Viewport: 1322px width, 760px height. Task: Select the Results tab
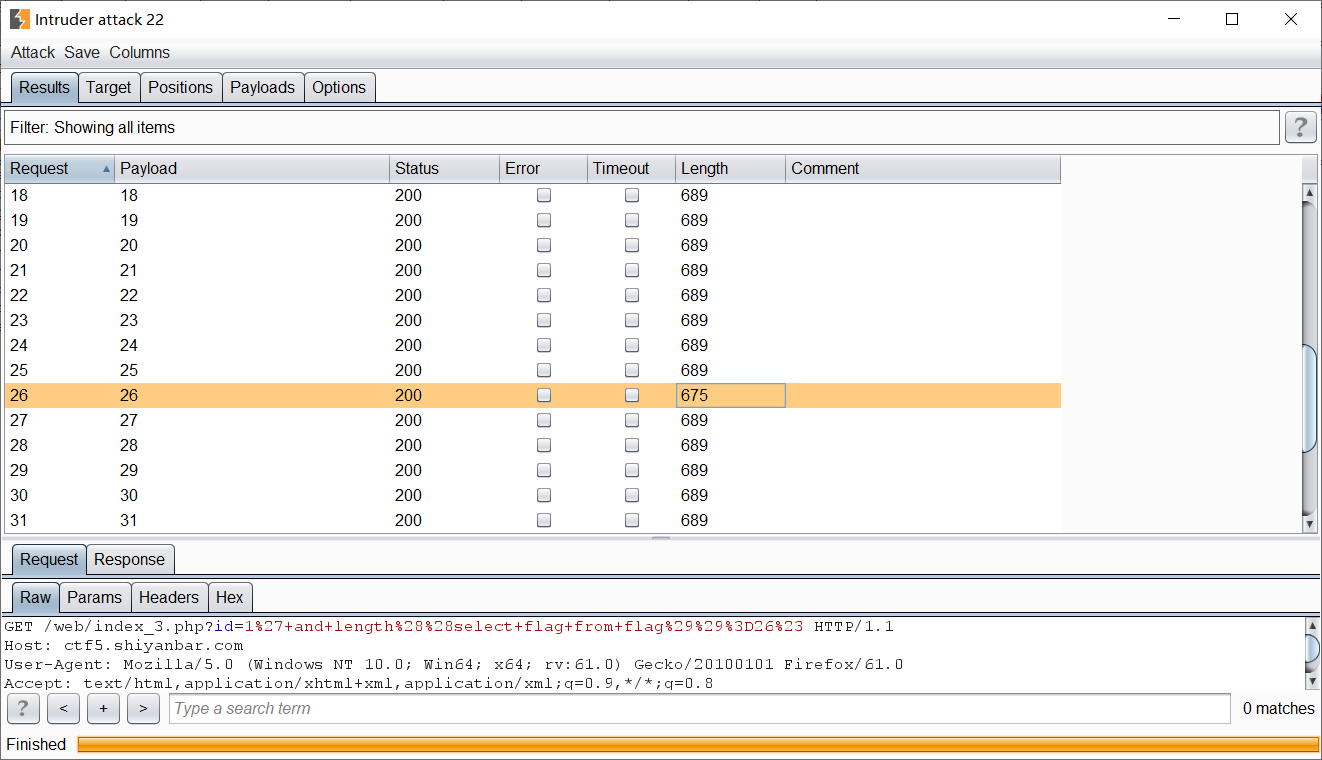tap(45, 87)
